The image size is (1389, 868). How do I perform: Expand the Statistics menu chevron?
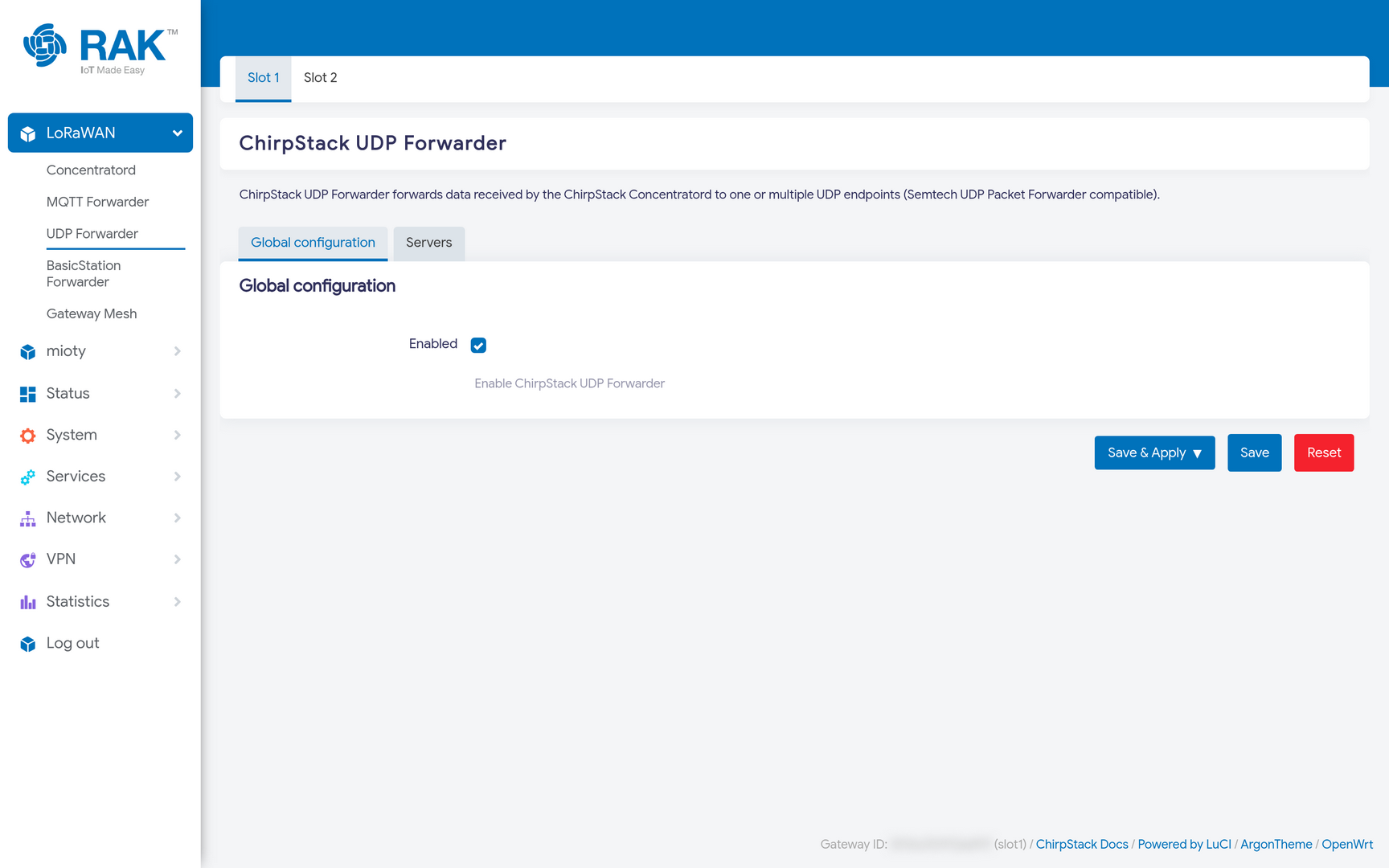177,601
